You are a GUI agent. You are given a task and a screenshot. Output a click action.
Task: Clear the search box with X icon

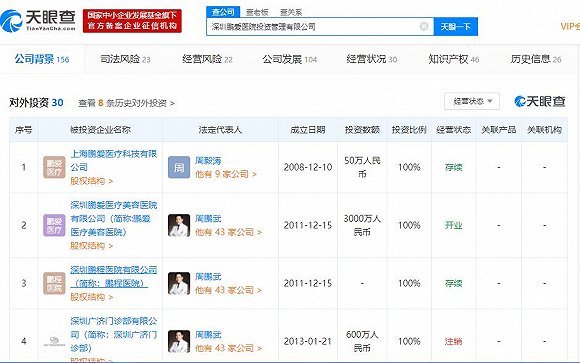[424, 26]
